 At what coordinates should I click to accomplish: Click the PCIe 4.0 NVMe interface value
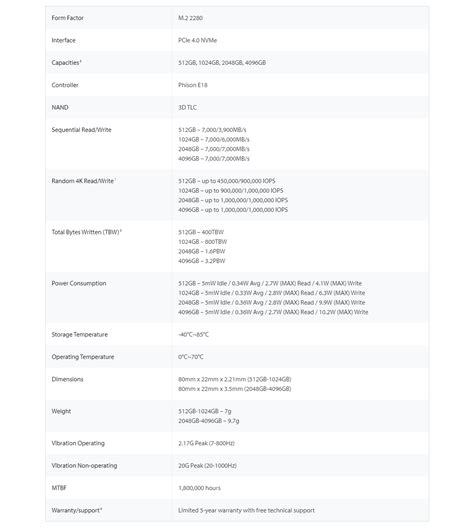tap(197, 40)
